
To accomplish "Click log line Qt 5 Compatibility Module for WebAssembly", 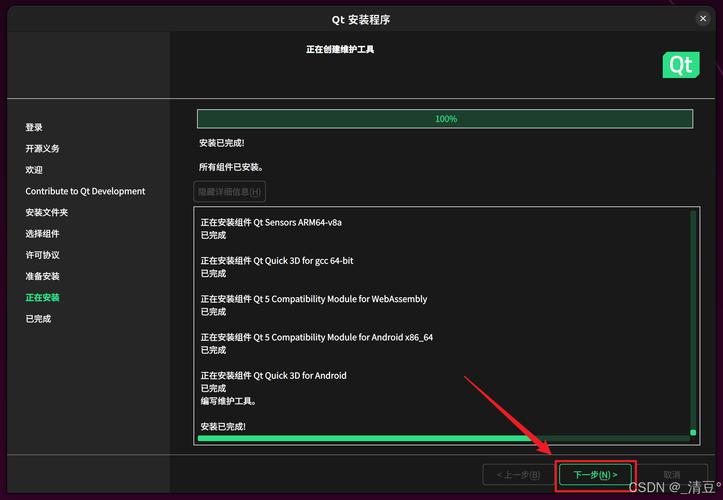I will [314, 299].
